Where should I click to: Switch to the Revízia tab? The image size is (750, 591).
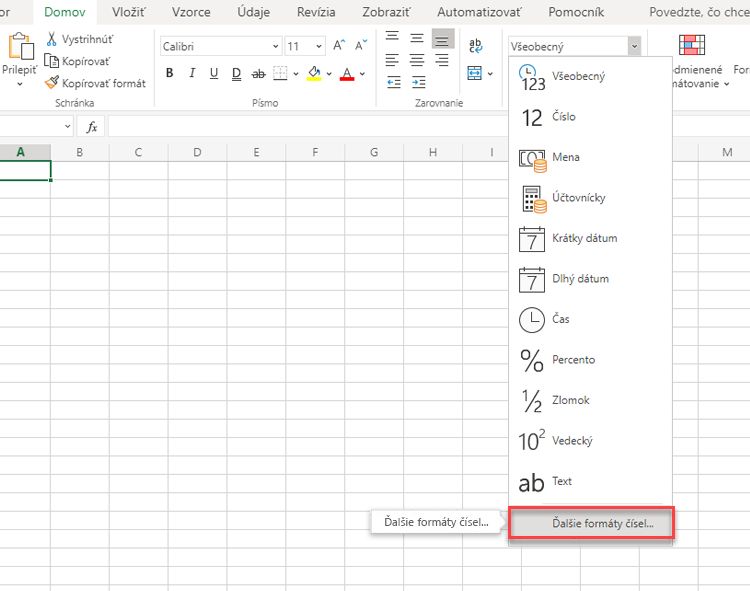316,12
